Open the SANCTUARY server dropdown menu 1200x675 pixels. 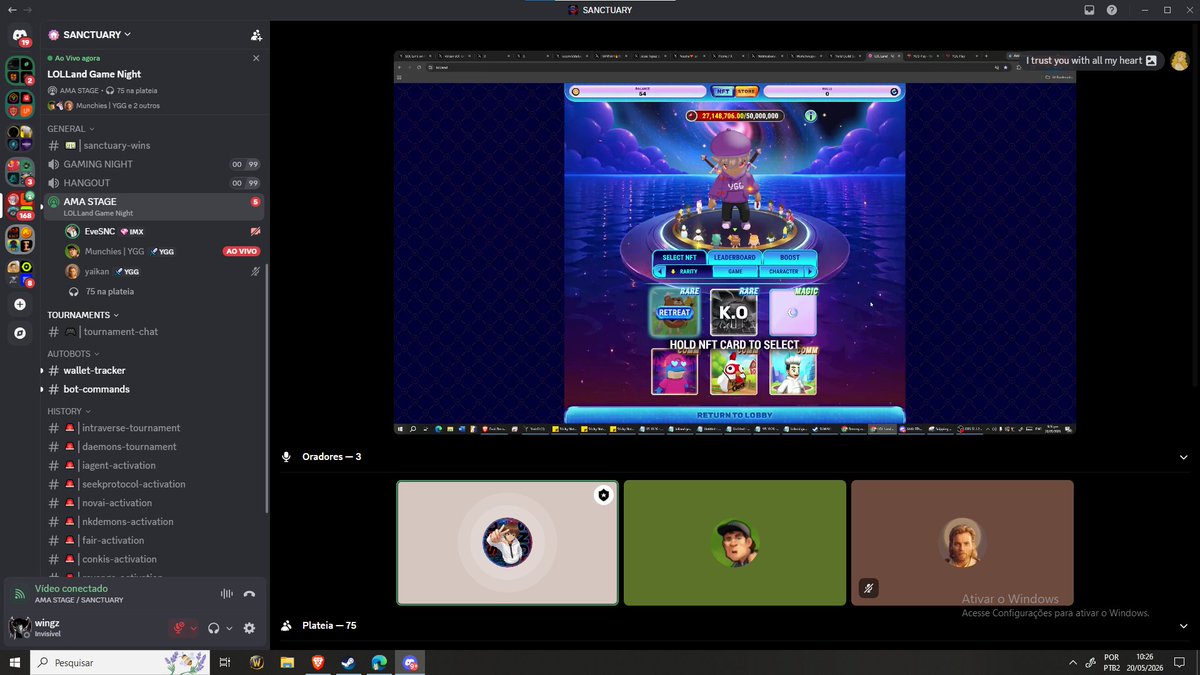(90, 35)
